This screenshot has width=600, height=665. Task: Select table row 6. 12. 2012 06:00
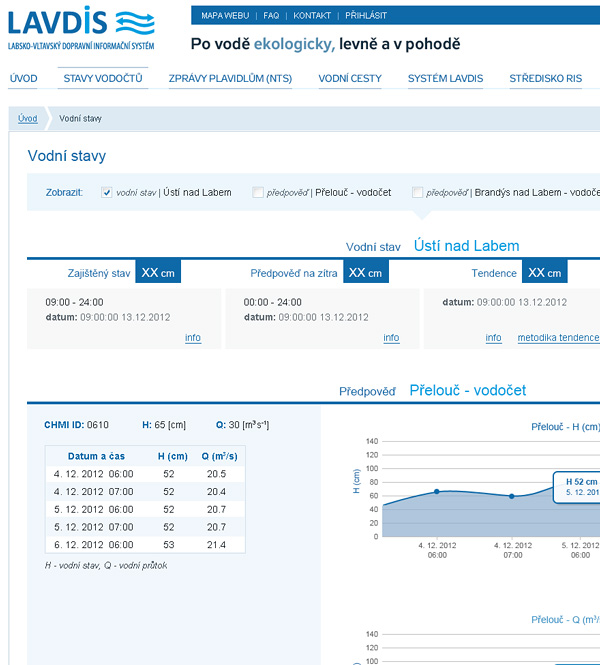[x=145, y=545]
